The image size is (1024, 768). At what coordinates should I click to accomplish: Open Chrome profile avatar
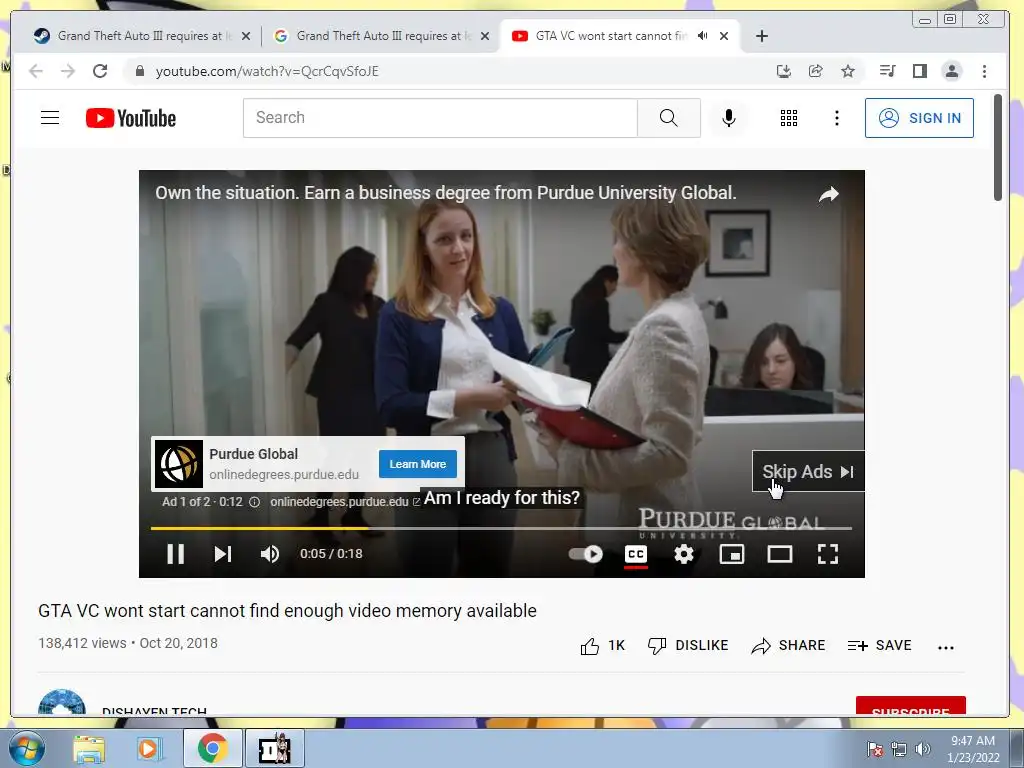point(952,71)
